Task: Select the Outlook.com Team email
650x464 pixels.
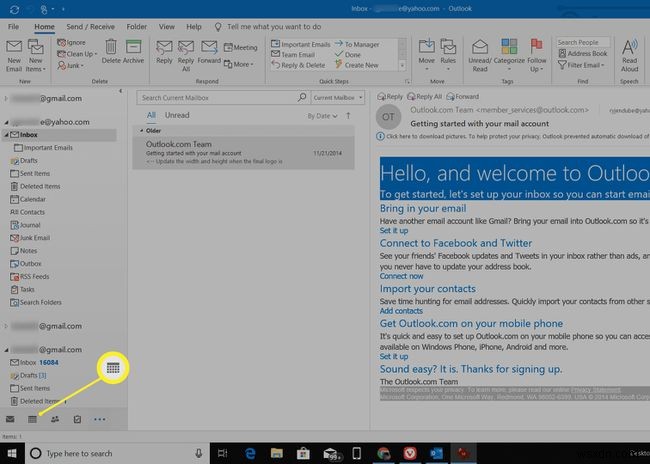Action: click(x=243, y=153)
